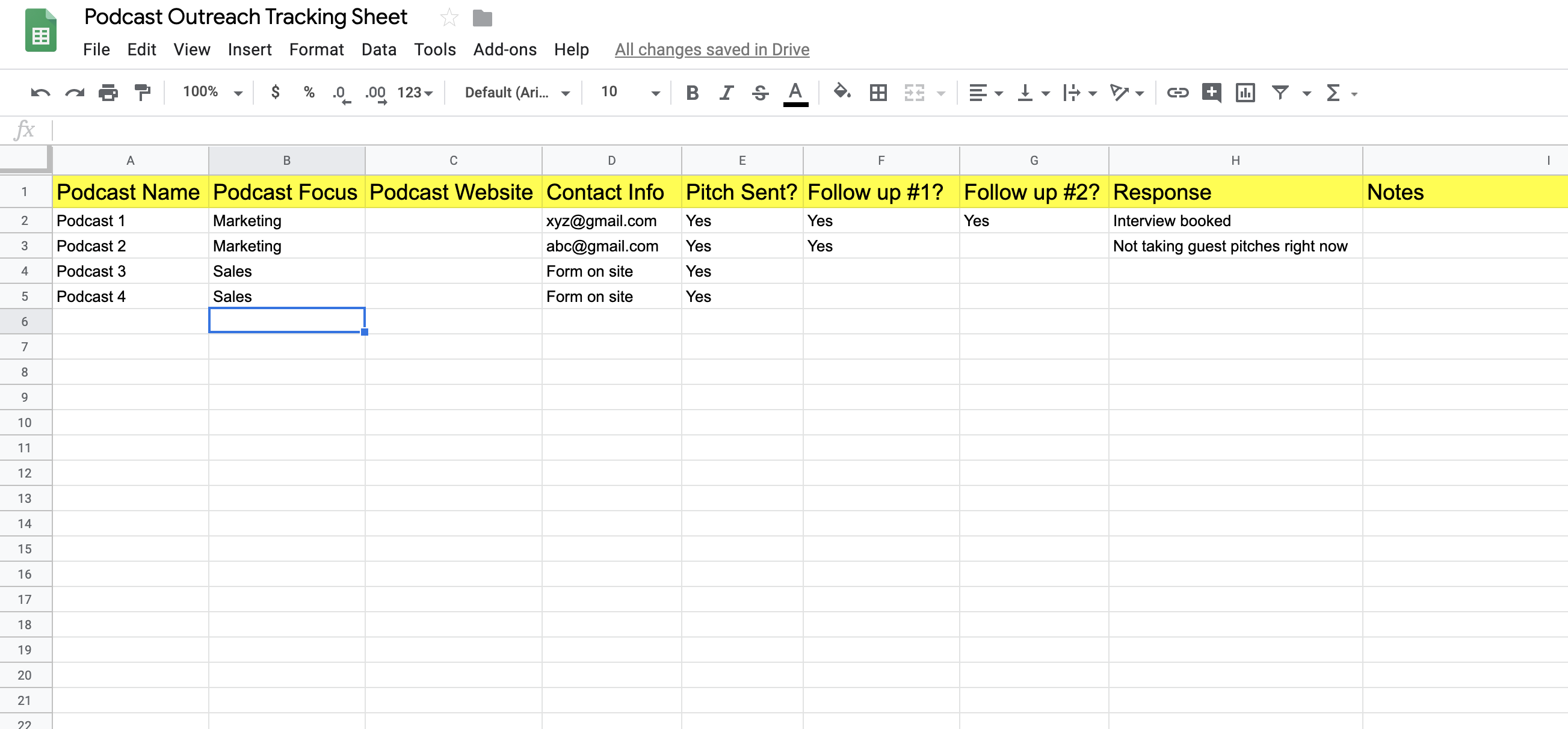Open fill color bucket
The image size is (1568, 729).
tap(842, 92)
